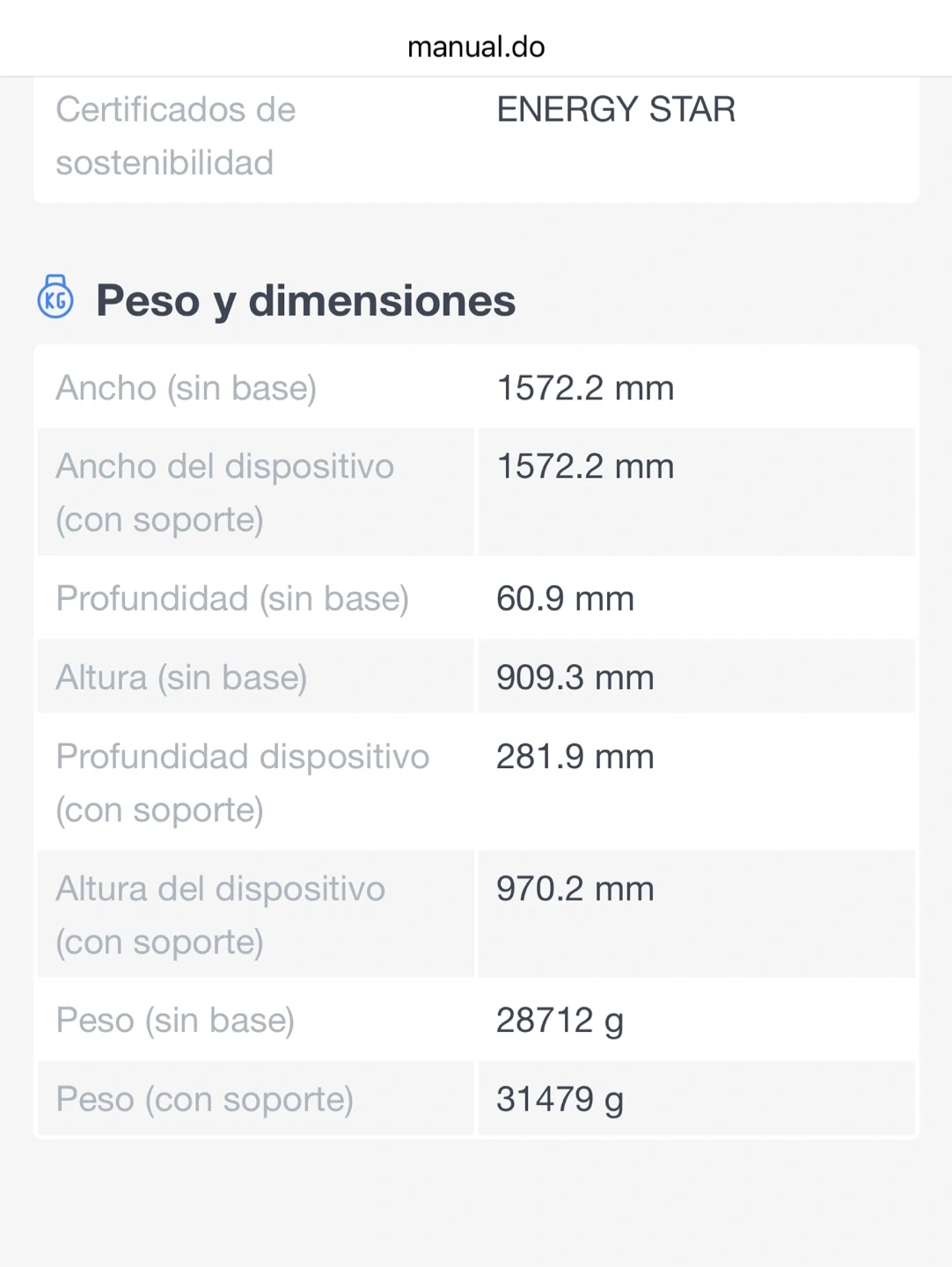The image size is (952, 1267).
Task: Select the 909.3 mm height value
Action: (x=575, y=677)
